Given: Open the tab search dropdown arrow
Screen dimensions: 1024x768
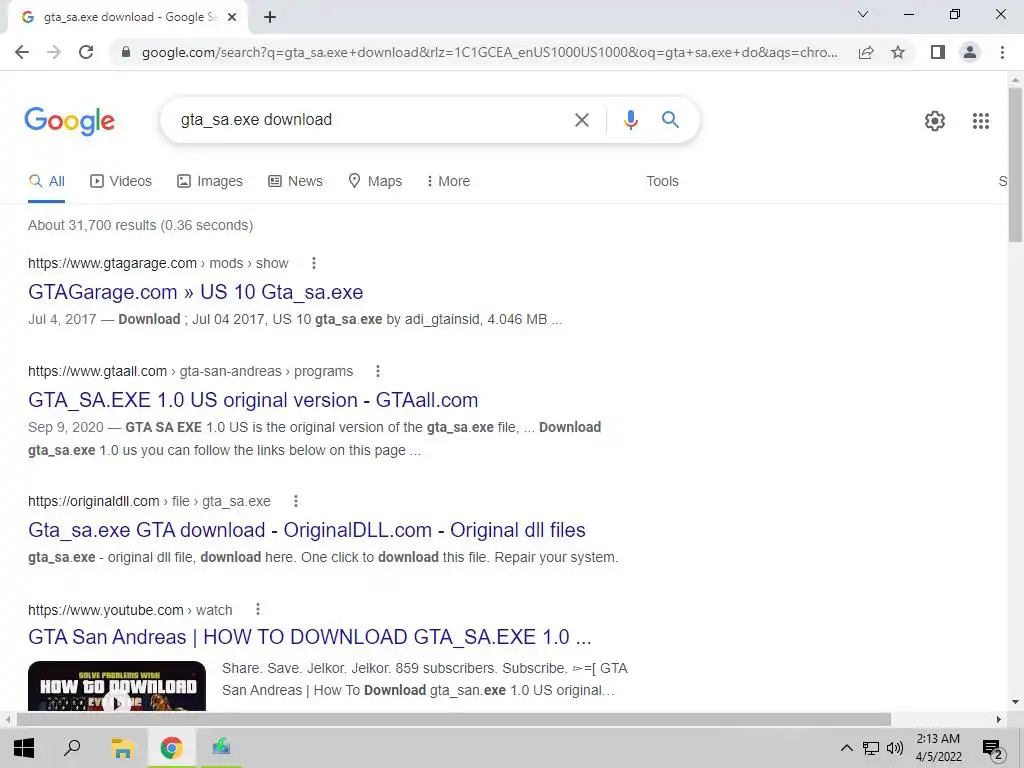Looking at the screenshot, I should pyautogui.click(x=863, y=14).
